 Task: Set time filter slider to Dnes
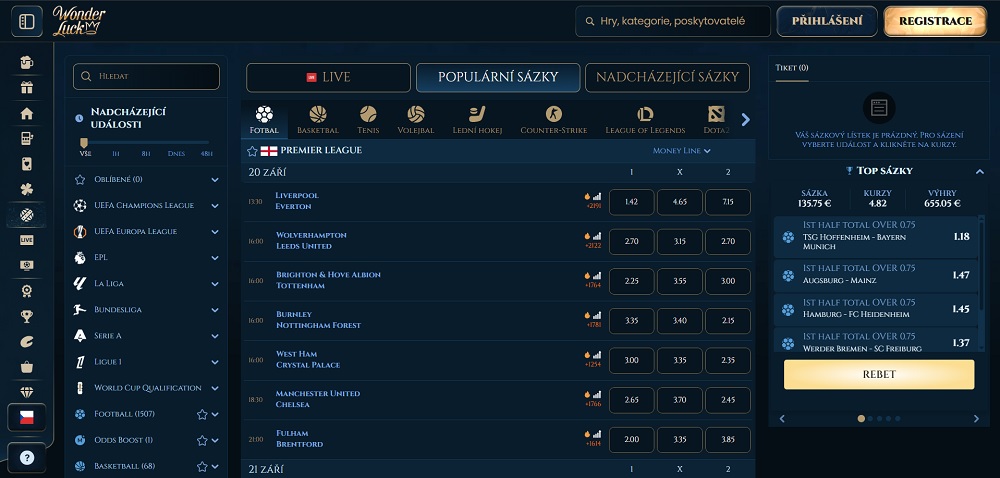pos(177,154)
